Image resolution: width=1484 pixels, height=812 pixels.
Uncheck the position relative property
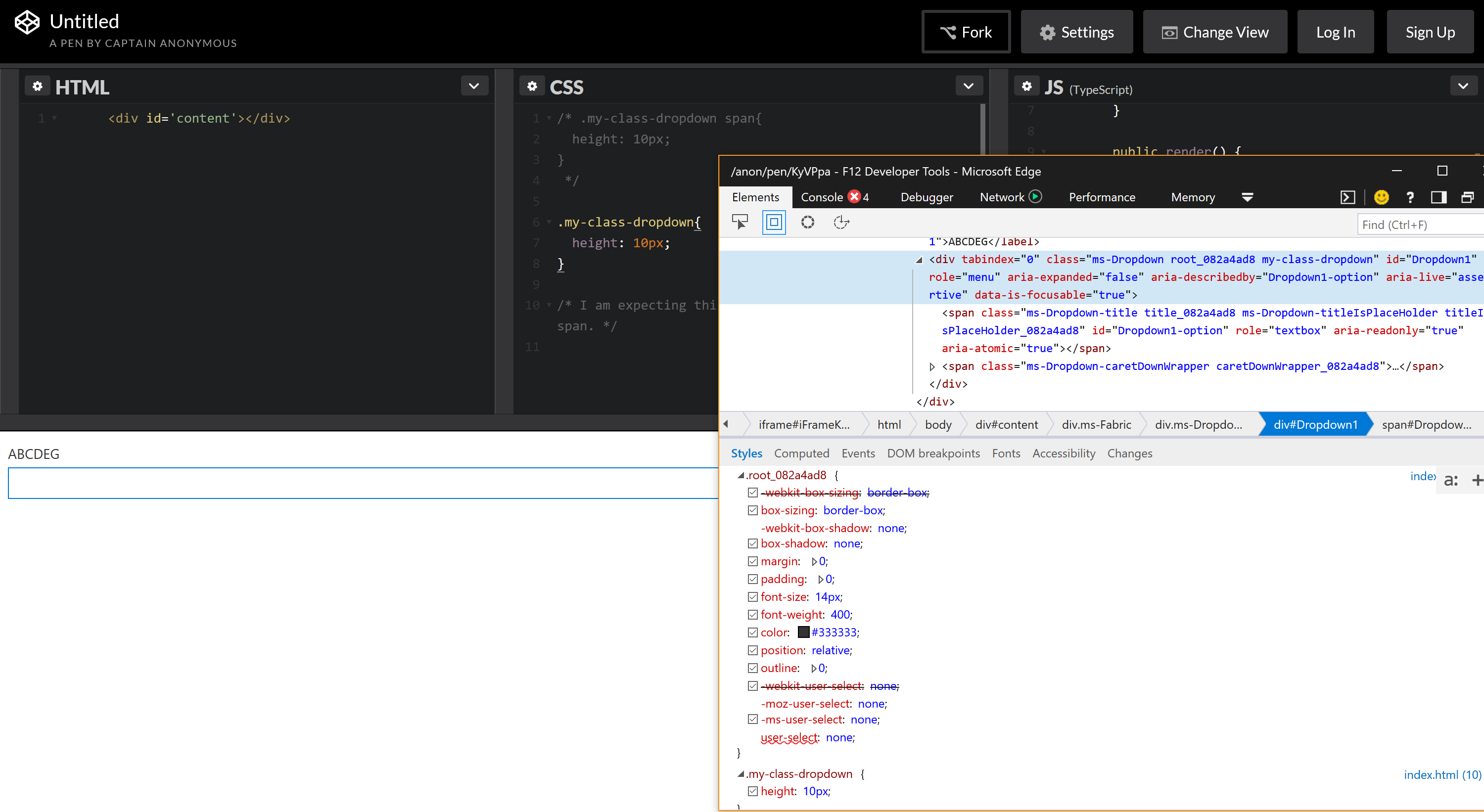point(752,650)
